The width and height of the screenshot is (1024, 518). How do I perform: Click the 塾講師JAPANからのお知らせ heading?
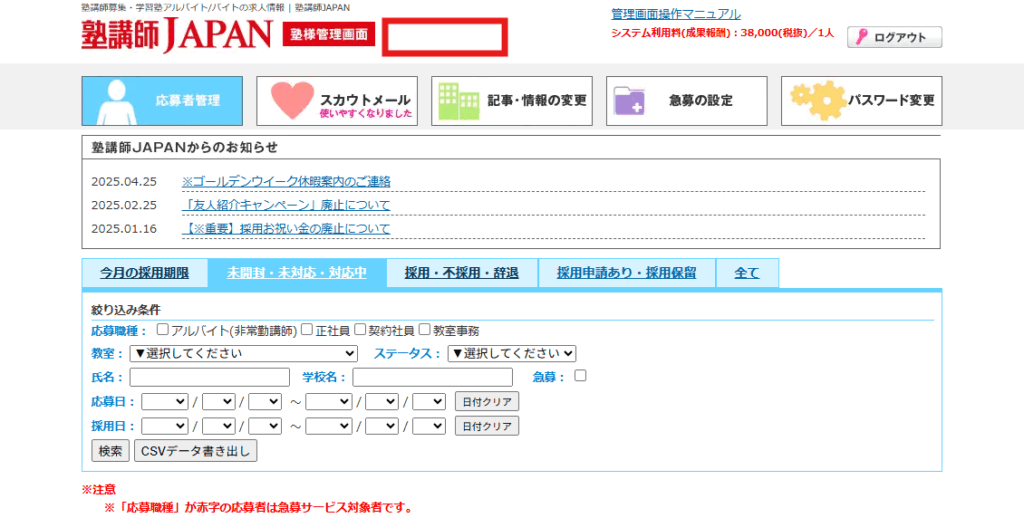point(185,148)
